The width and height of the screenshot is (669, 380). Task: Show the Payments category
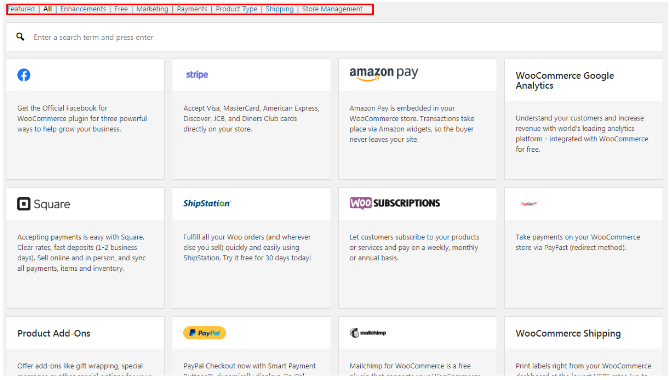(192, 9)
